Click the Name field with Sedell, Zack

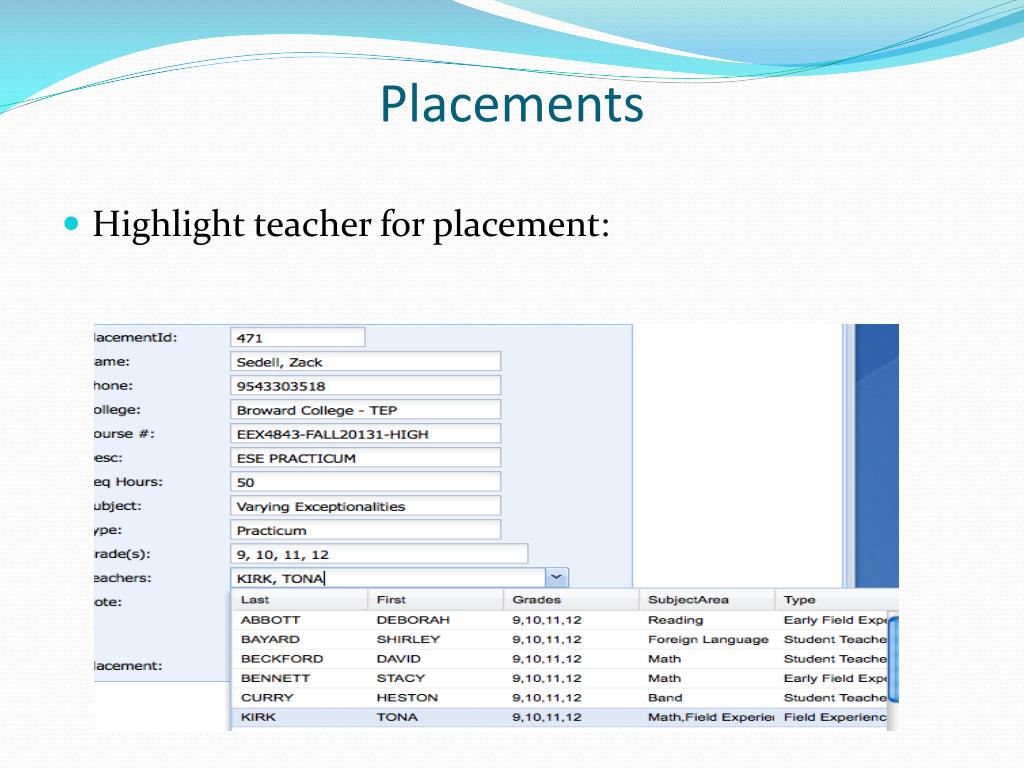click(366, 362)
